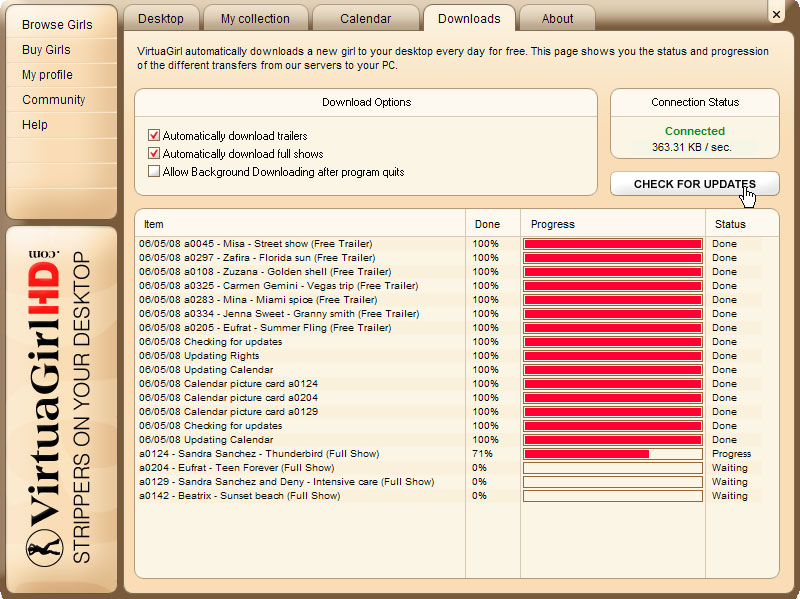Click the full progress bar for Updating Rights
The height and width of the screenshot is (599, 800).
click(x=613, y=356)
